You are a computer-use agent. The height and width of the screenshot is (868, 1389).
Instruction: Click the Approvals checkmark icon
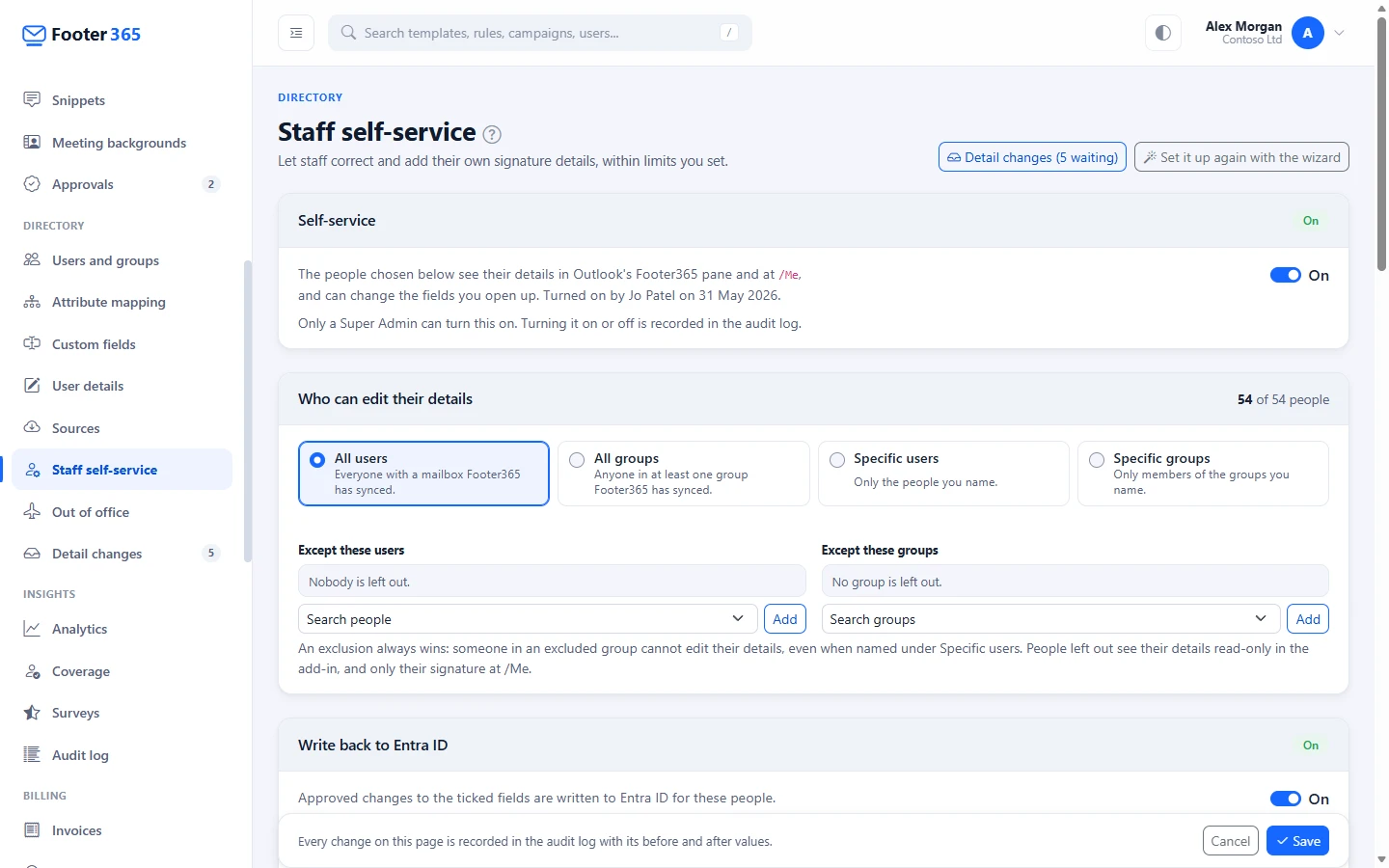pyautogui.click(x=32, y=184)
